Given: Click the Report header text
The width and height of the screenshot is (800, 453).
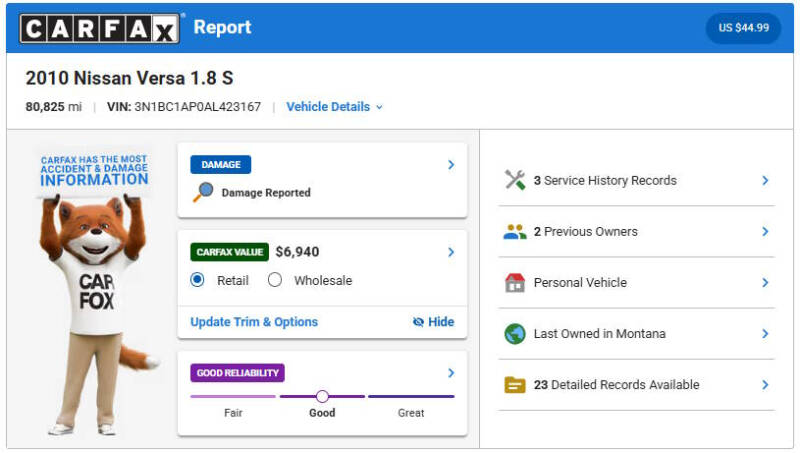Looking at the screenshot, I should 222,27.
